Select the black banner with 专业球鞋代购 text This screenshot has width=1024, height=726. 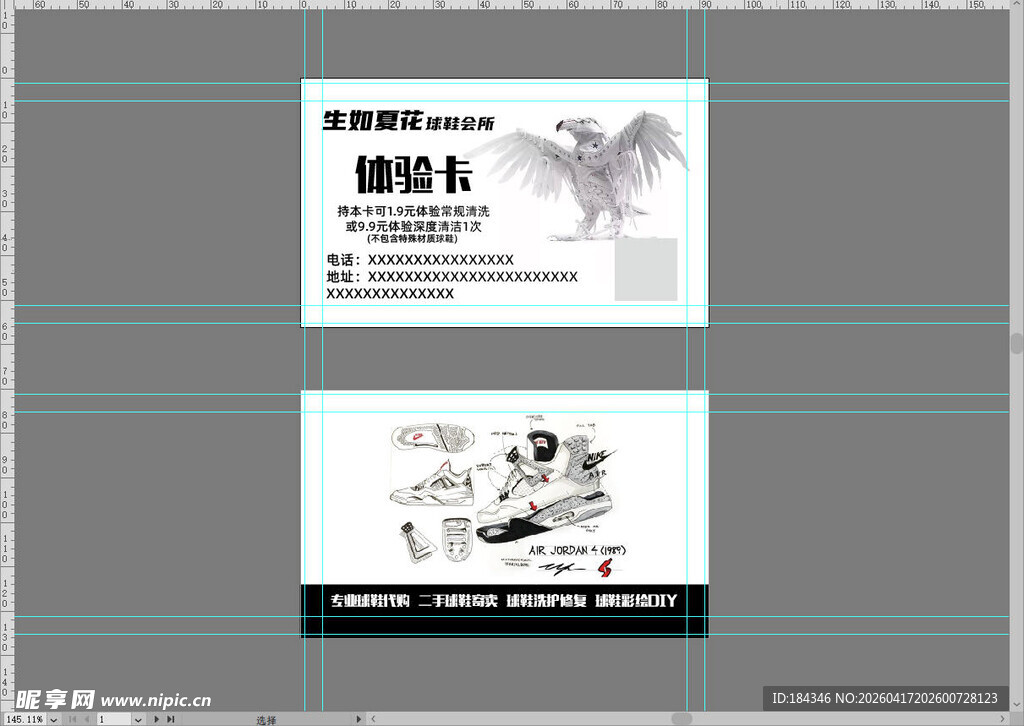coord(504,603)
